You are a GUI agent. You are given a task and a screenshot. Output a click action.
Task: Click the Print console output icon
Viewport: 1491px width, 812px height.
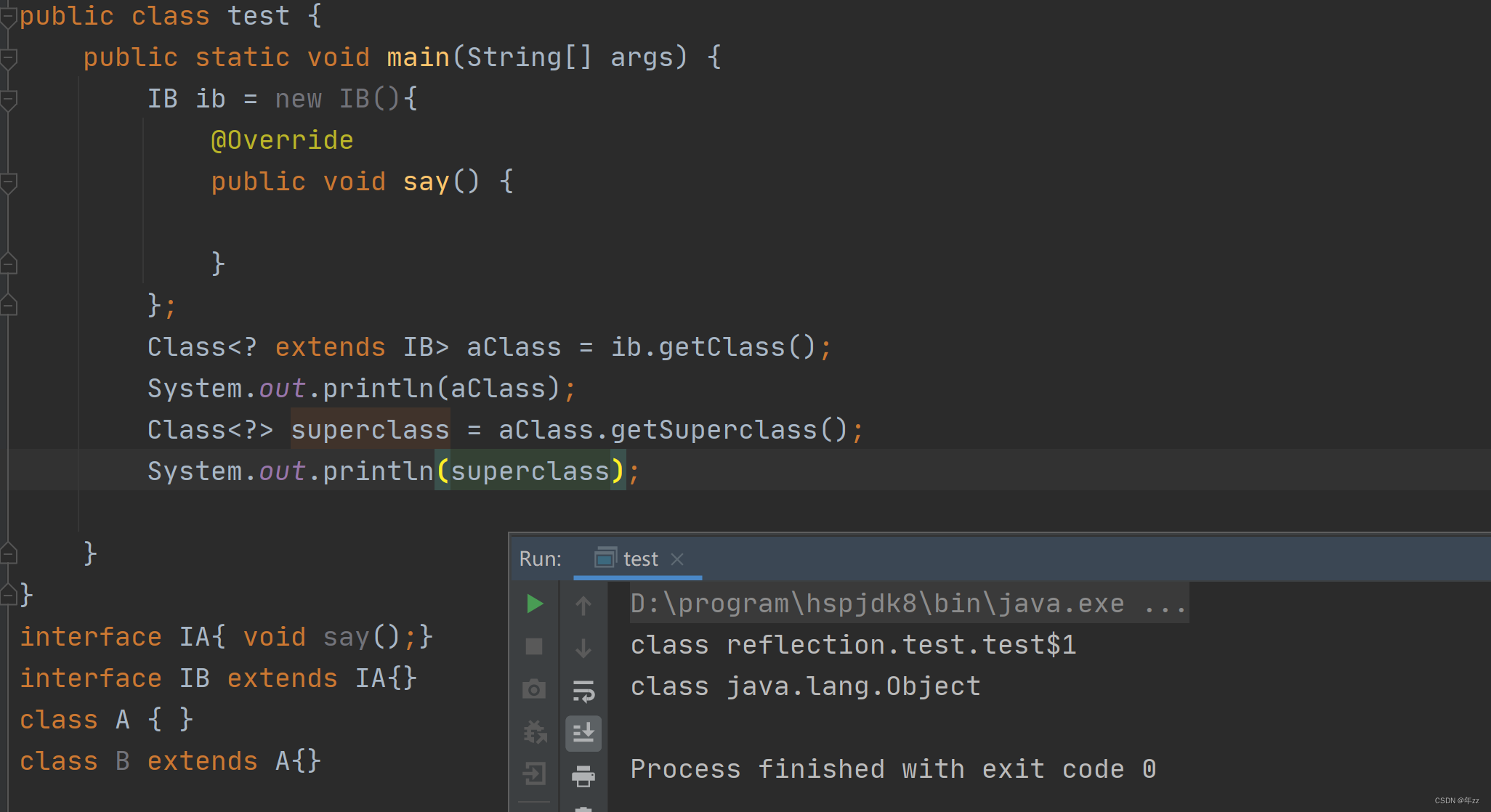pyautogui.click(x=583, y=776)
